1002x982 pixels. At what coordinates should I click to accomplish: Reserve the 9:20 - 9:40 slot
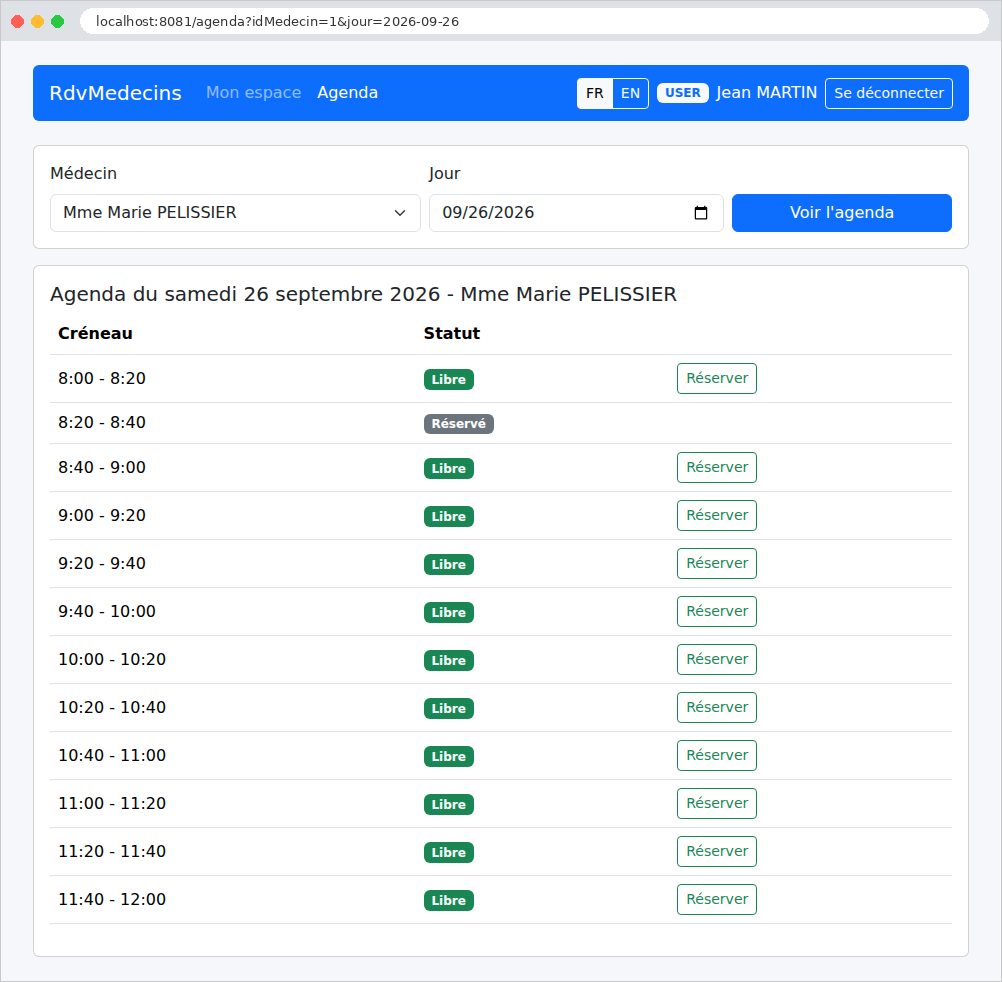pos(716,563)
